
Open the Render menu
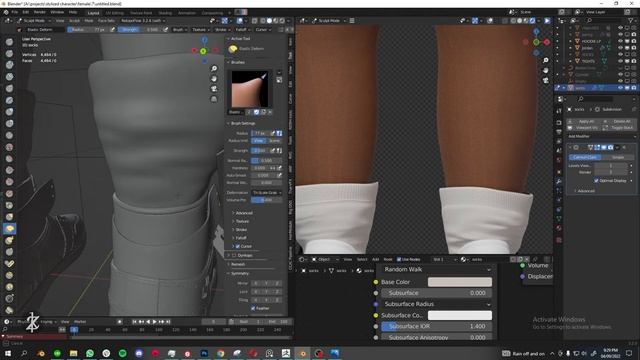[x=40, y=12]
